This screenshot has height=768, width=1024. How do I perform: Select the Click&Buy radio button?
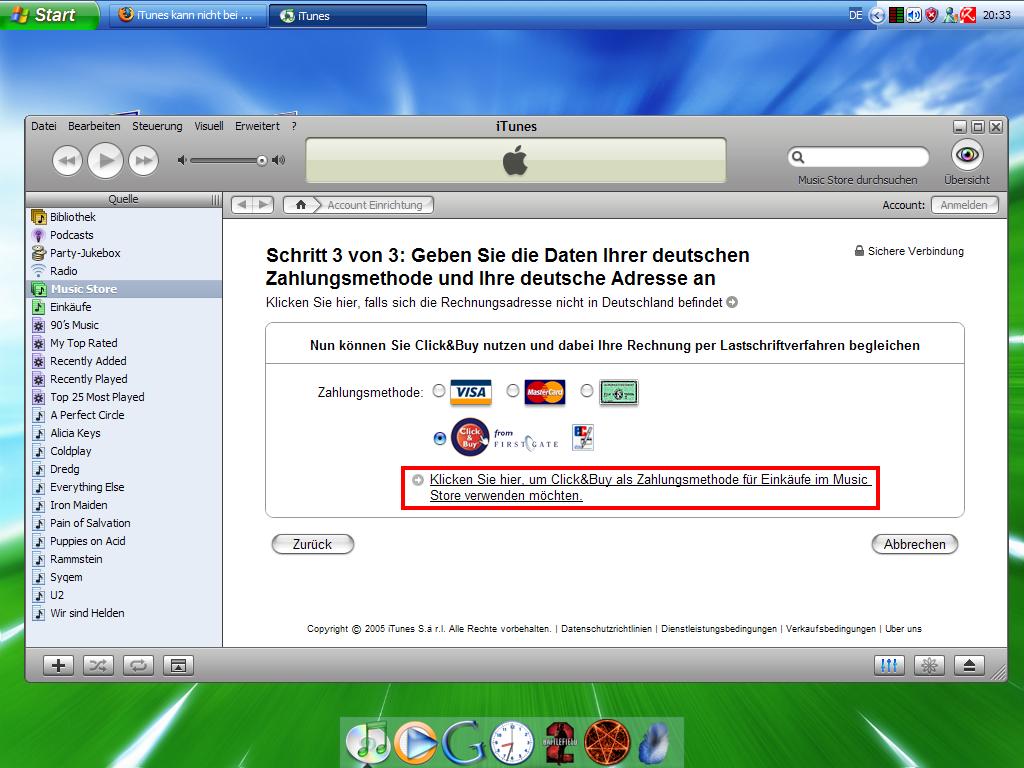440,438
